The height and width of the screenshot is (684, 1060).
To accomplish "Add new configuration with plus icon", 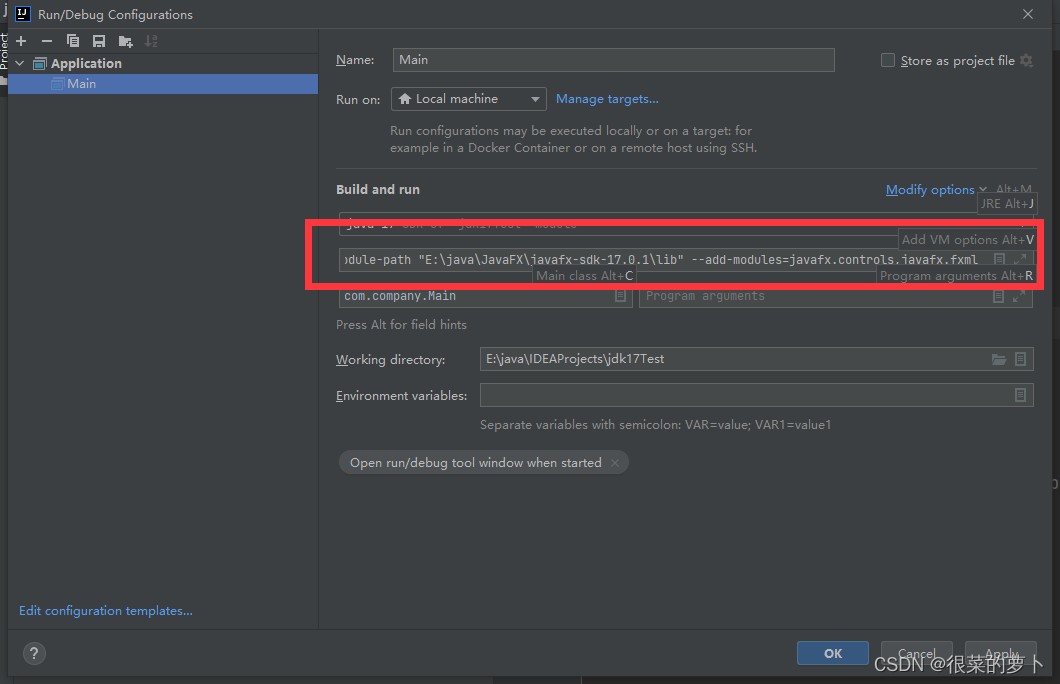I will pos(21,41).
